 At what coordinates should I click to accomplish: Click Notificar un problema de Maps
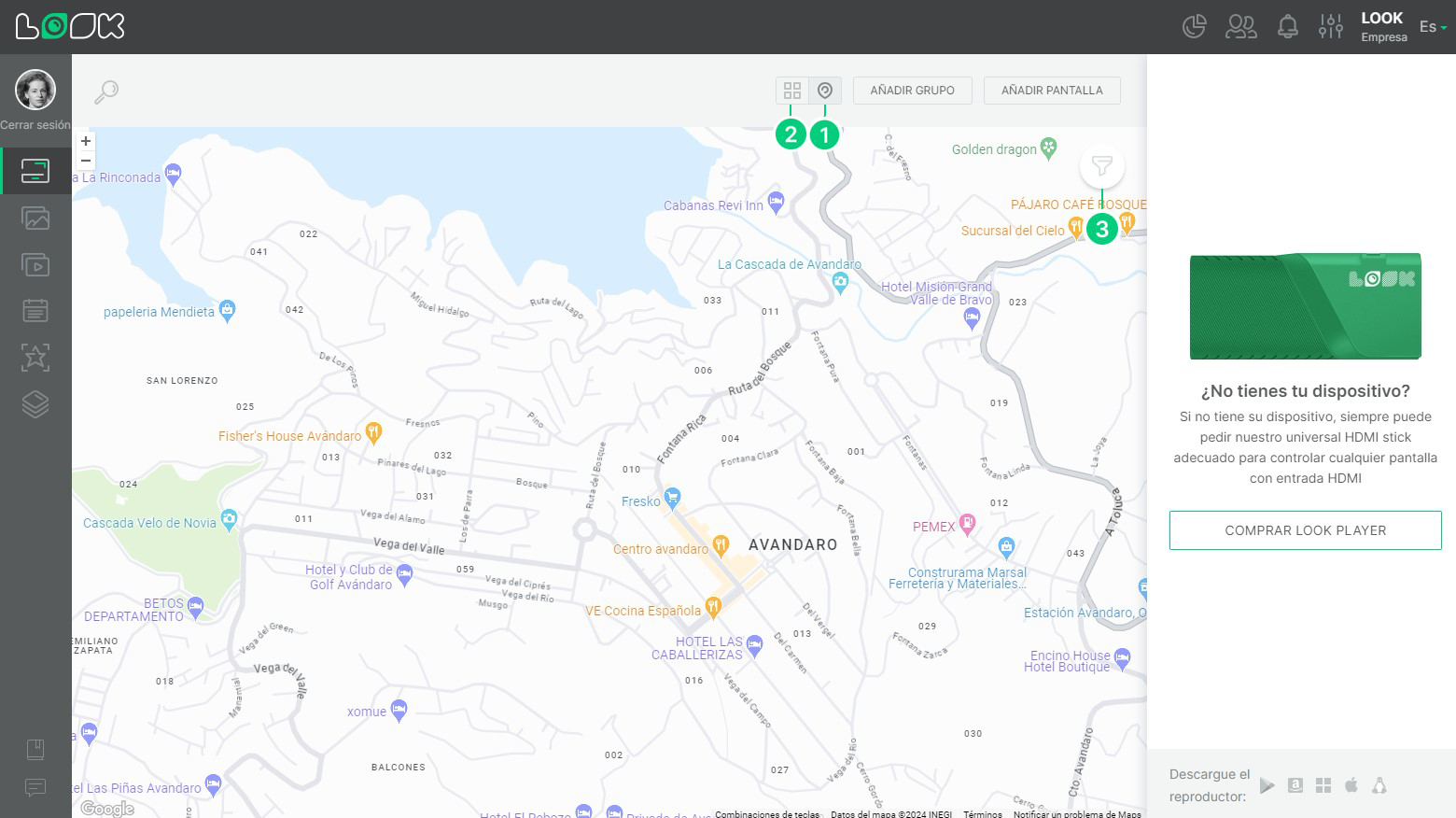[1077, 814]
